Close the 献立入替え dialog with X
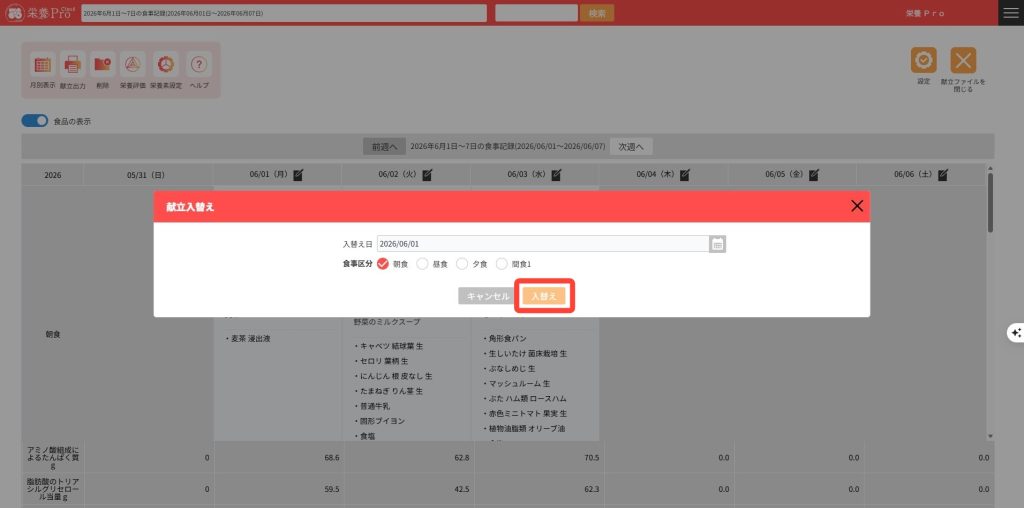Viewport: 1024px width, 508px height. (857, 206)
